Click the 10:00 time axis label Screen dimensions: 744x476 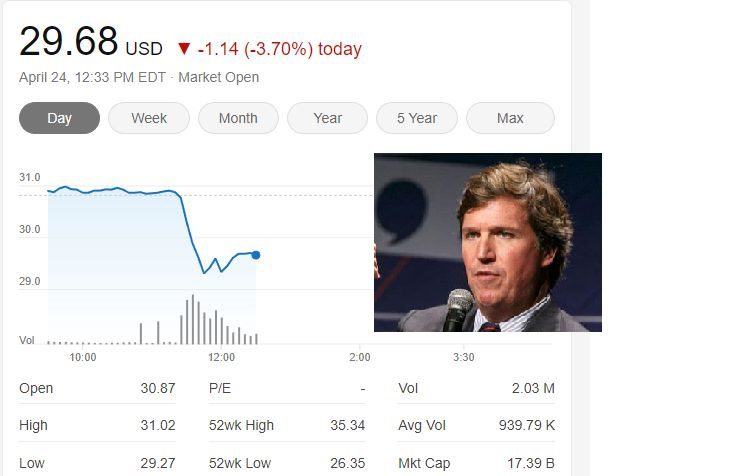pyautogui.click(x=83, y=357)
